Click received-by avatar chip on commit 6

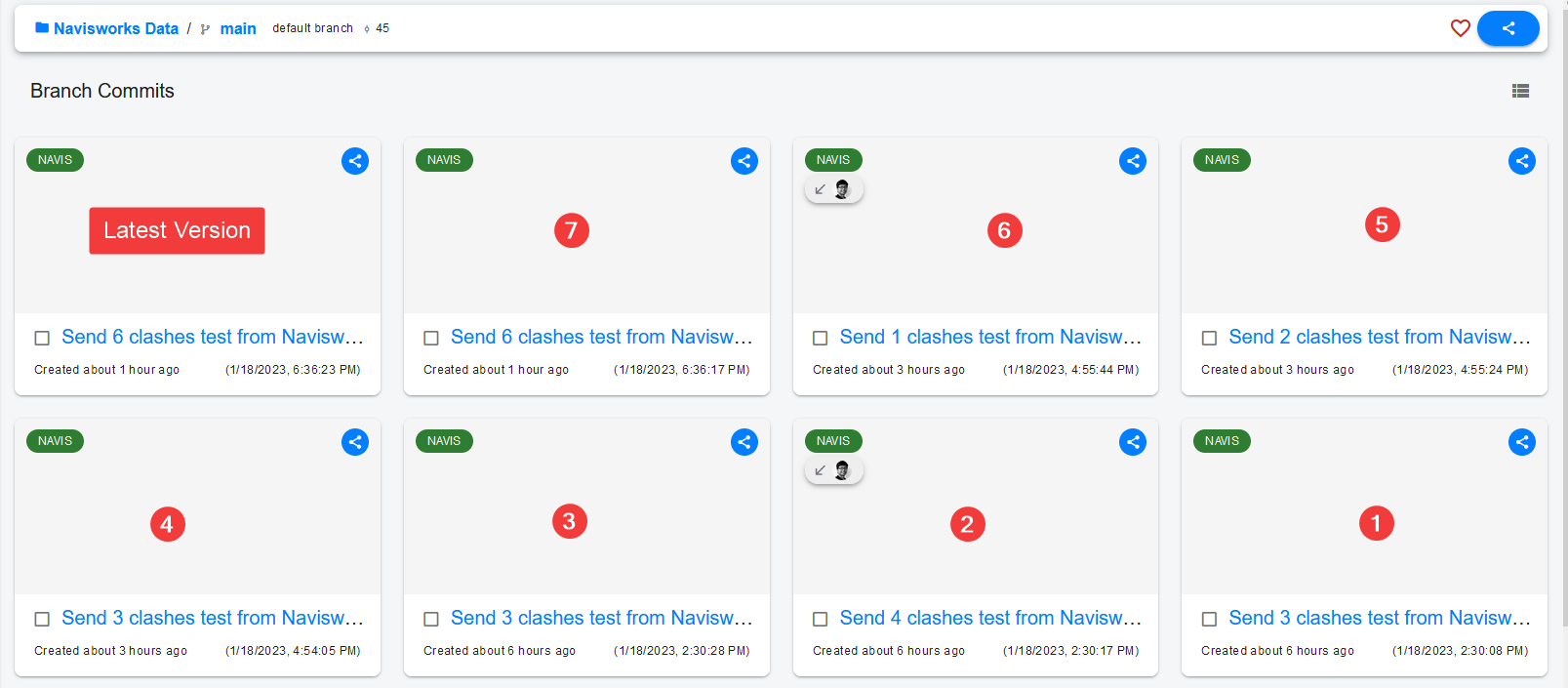pyautogui.click(x=834, y=189)
